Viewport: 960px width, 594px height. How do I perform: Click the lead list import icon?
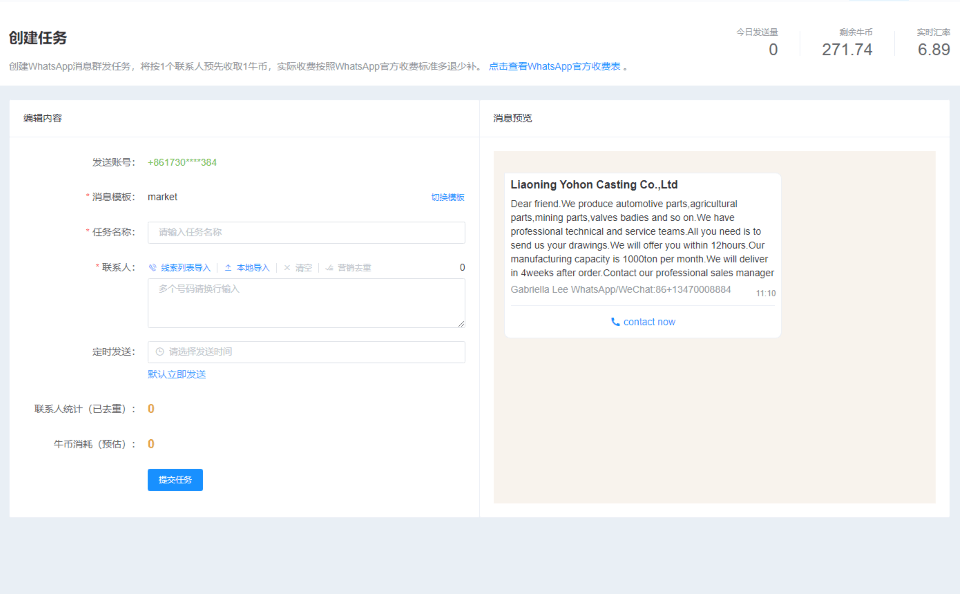click(x=153, y=268)
